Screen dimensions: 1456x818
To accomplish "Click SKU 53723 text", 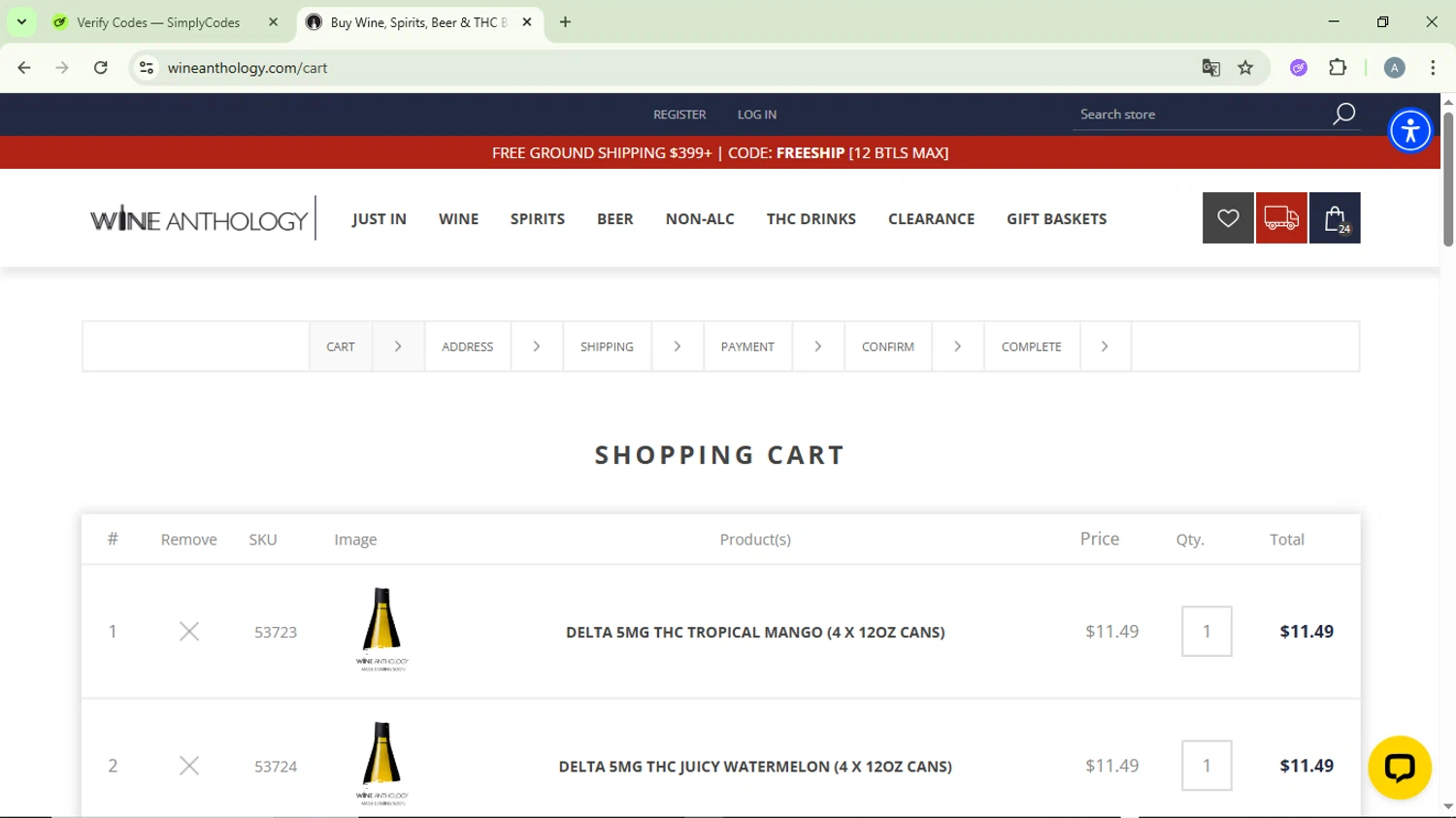I will point(276,633).
